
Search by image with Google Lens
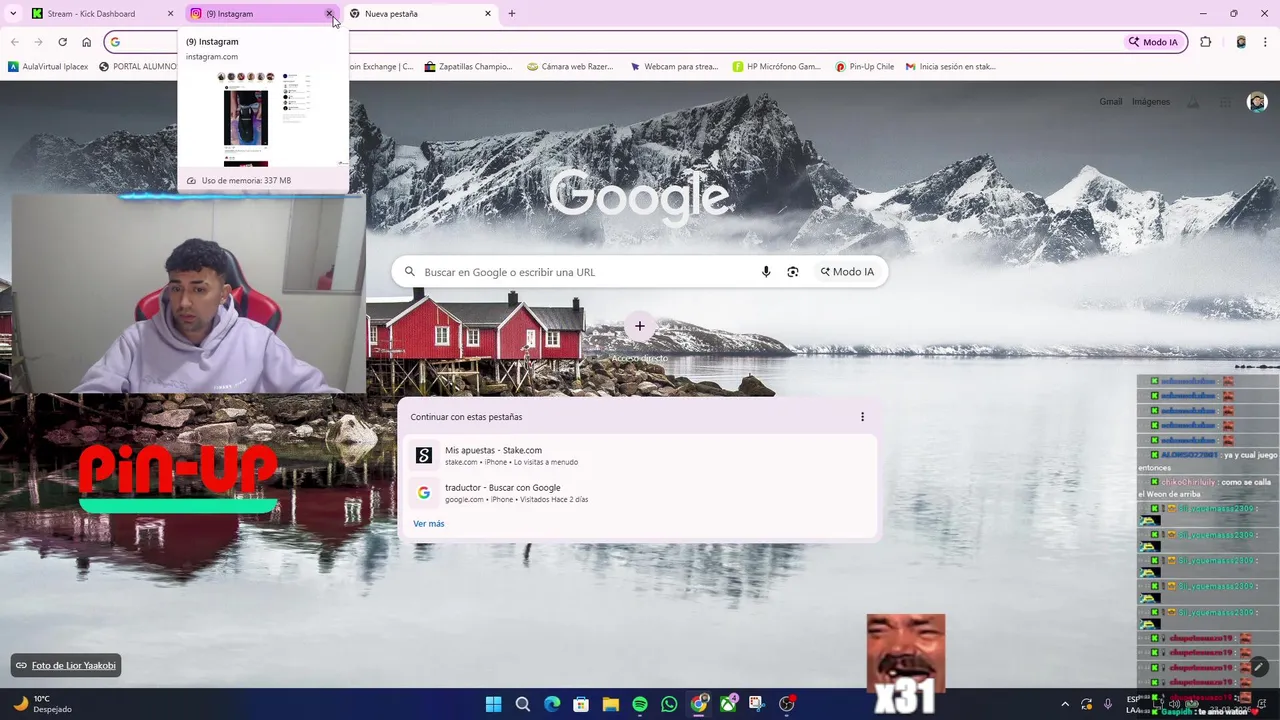coord(793,272)
